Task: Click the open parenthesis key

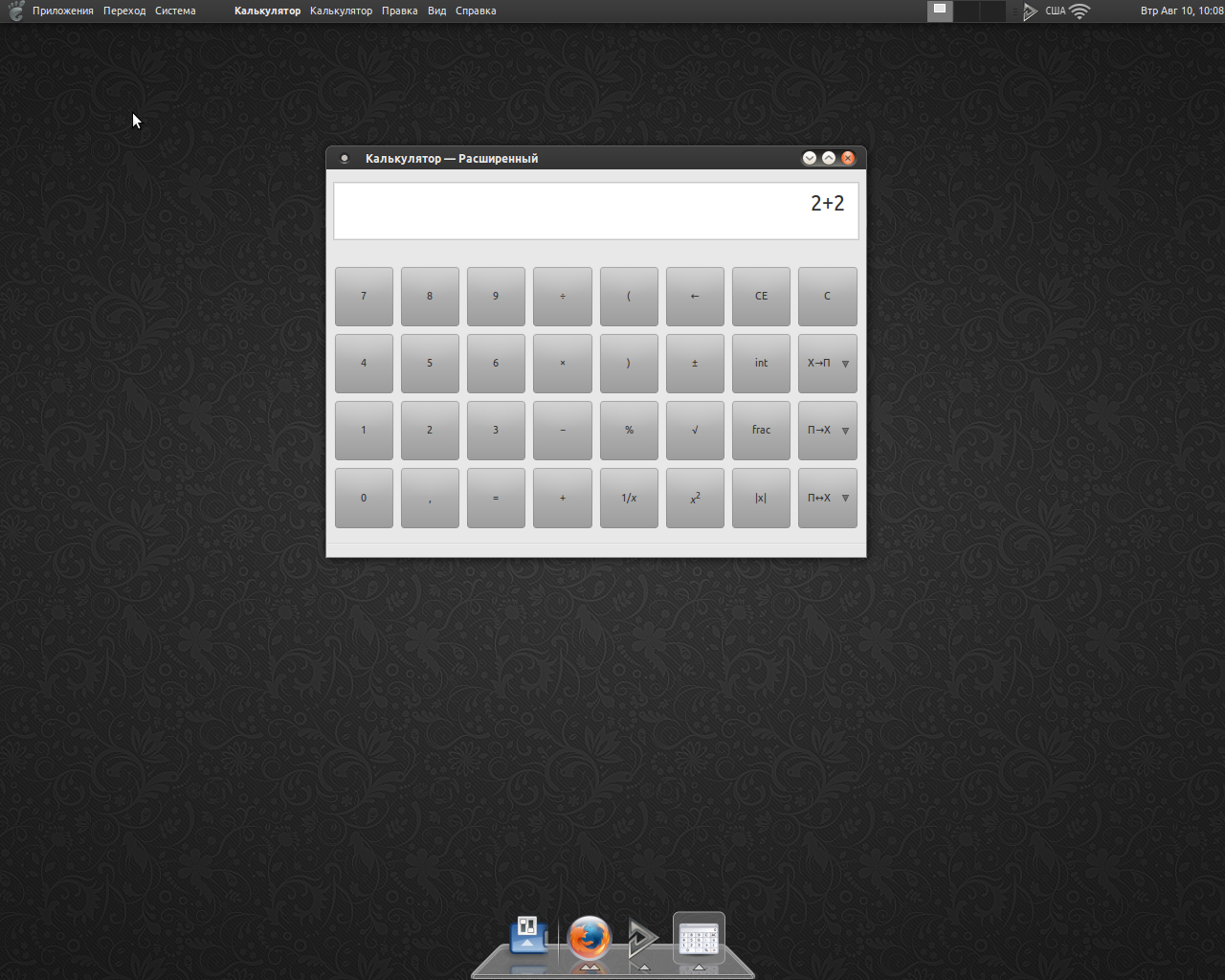Action: (629, 297)
